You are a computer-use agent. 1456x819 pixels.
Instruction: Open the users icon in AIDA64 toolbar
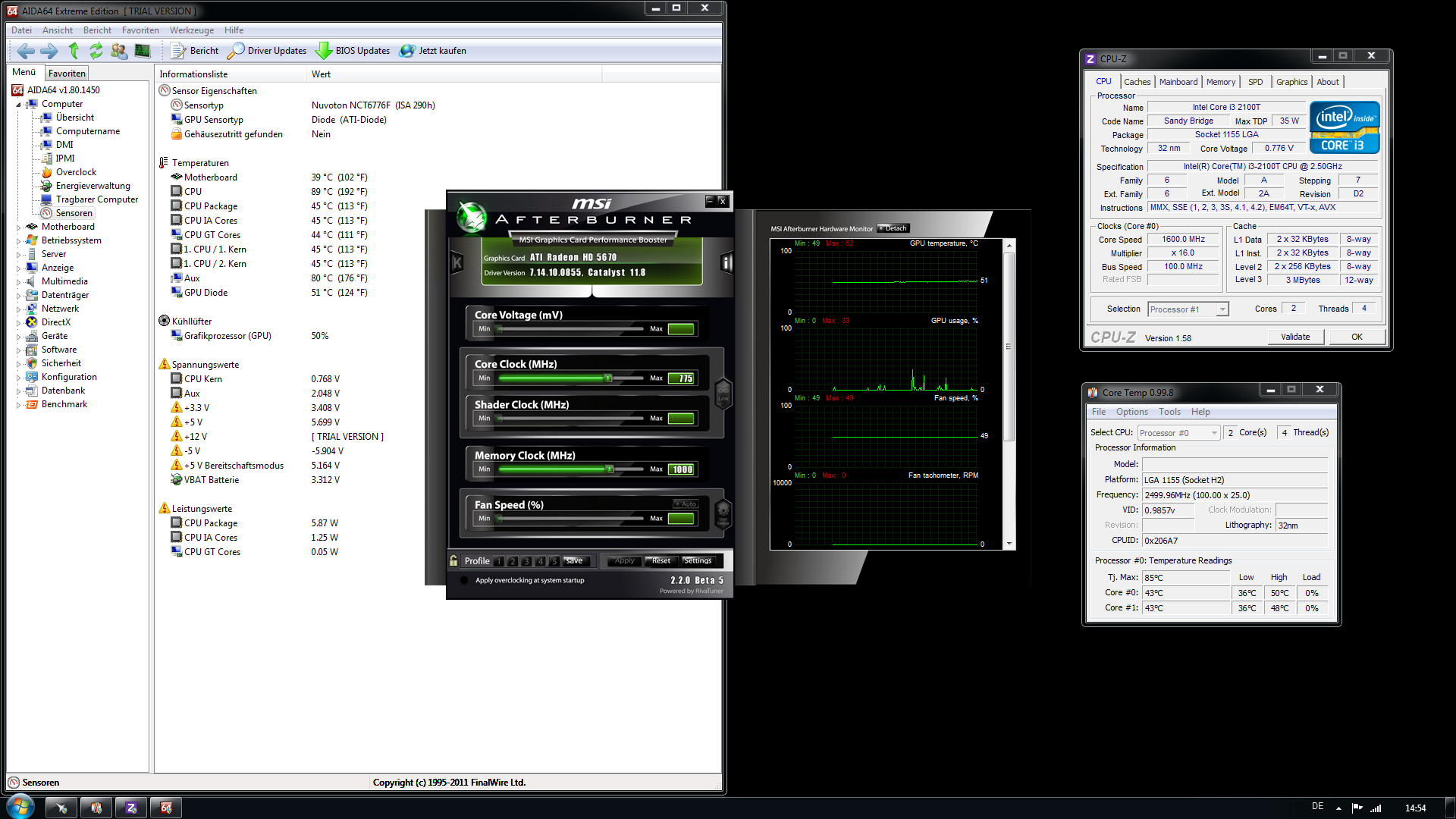[x=119, y=51]
